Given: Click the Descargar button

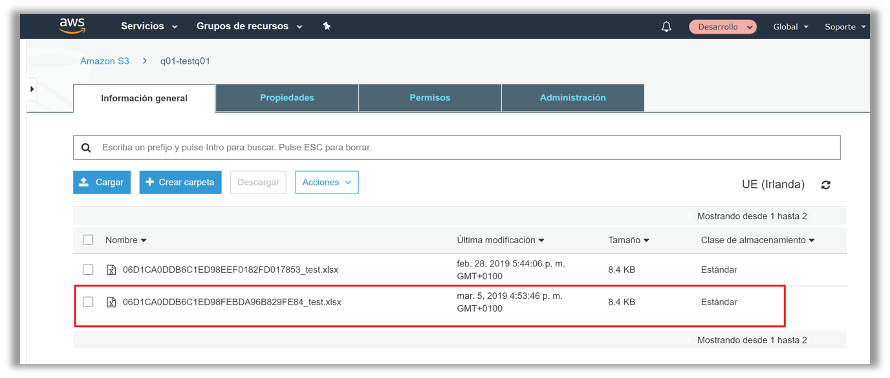Looking at the screenshot, I should pyautogui.click(x=258, y=182).
